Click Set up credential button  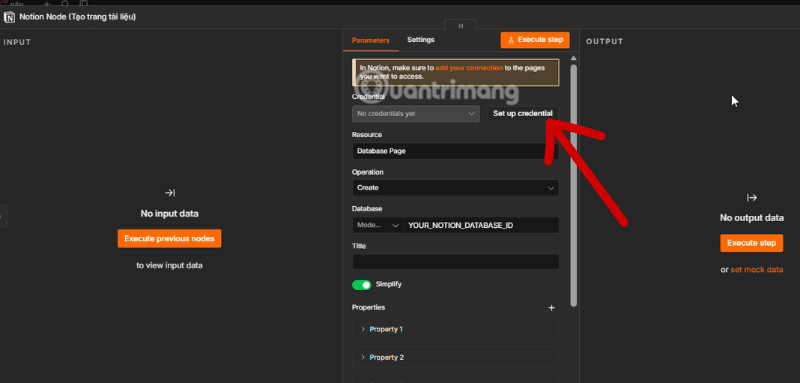tap(522, 113)
